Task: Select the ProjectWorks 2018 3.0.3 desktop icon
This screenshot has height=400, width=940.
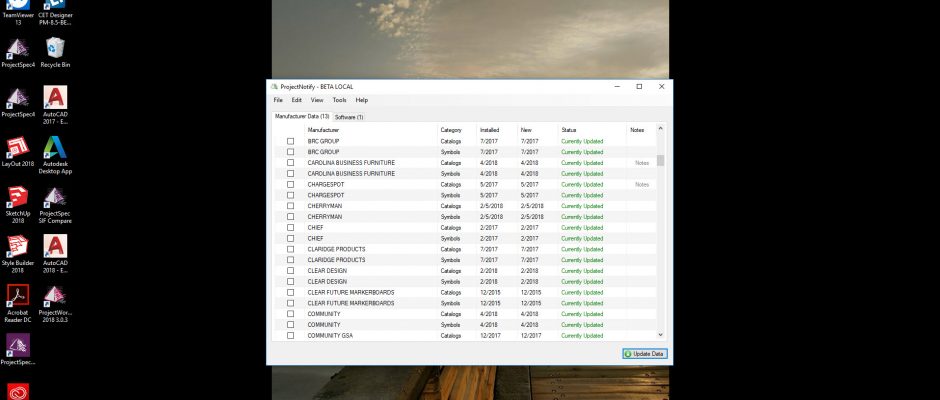Action: 55,303
